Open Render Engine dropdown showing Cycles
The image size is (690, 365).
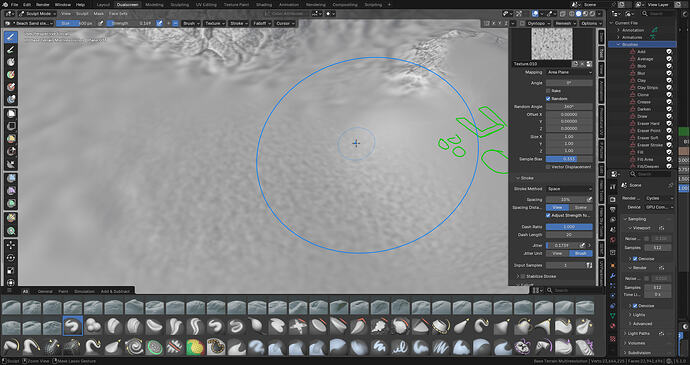(659, 198)
